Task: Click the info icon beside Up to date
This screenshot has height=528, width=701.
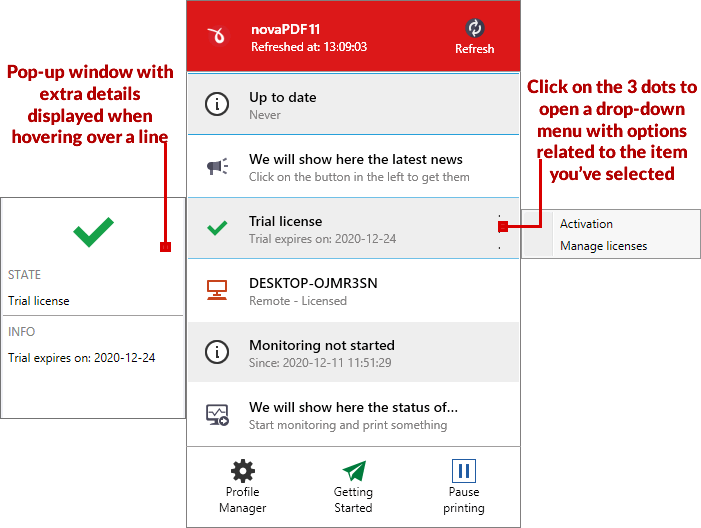Action: (217, 104)
